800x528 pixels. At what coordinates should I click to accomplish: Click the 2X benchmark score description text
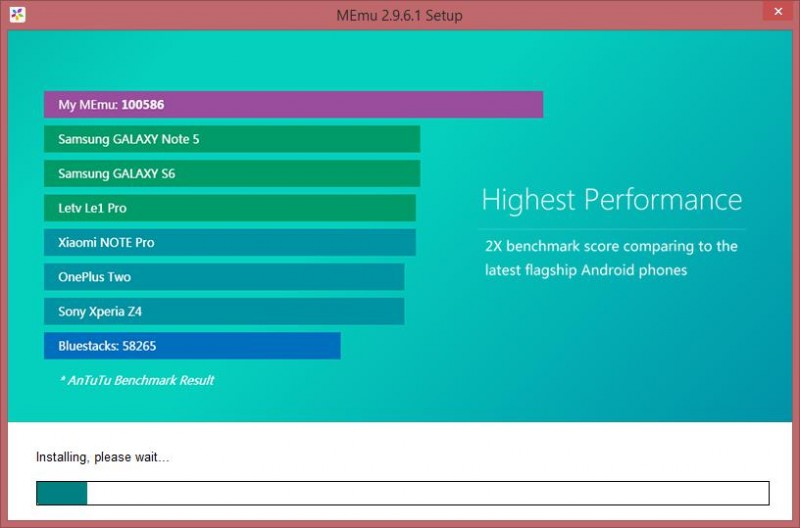pyautogui.click(x=611, y=258)
